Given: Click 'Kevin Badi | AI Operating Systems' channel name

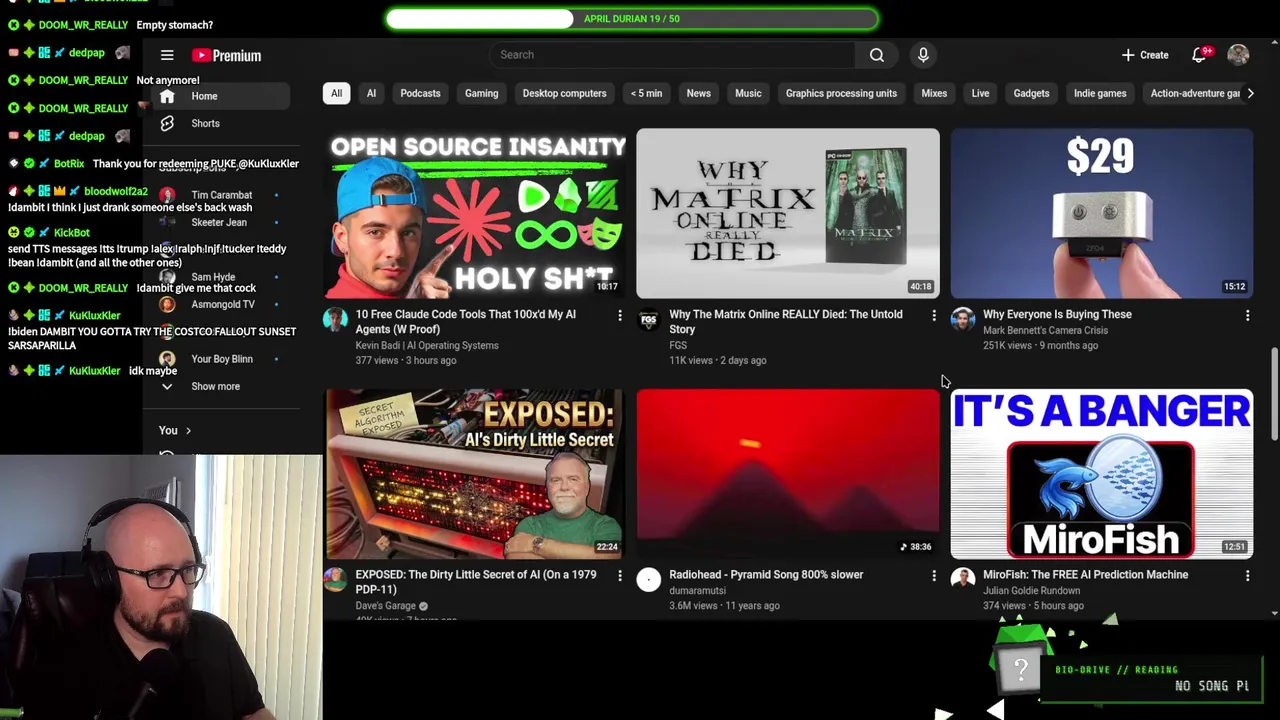Looking at the screenshot, I should tap(427, 345).
